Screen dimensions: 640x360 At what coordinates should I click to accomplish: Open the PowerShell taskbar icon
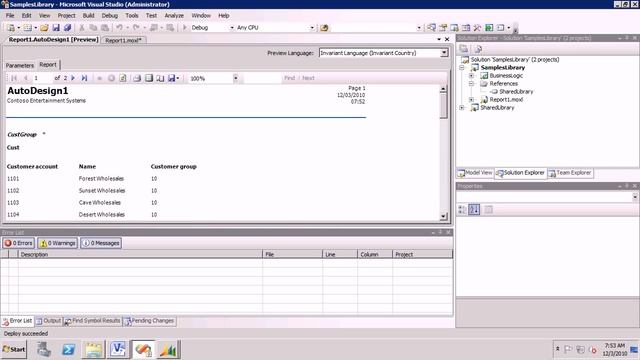pyautogui.click(x=69, y=350)
